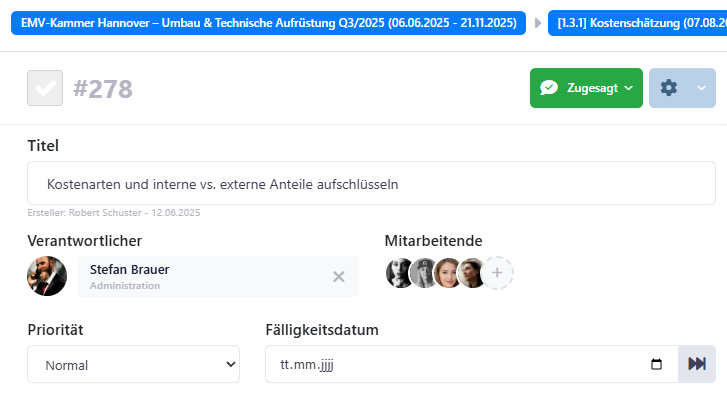Click the Verantwortlicher label
Screen dimensions: 727x393
pos(85,241)
